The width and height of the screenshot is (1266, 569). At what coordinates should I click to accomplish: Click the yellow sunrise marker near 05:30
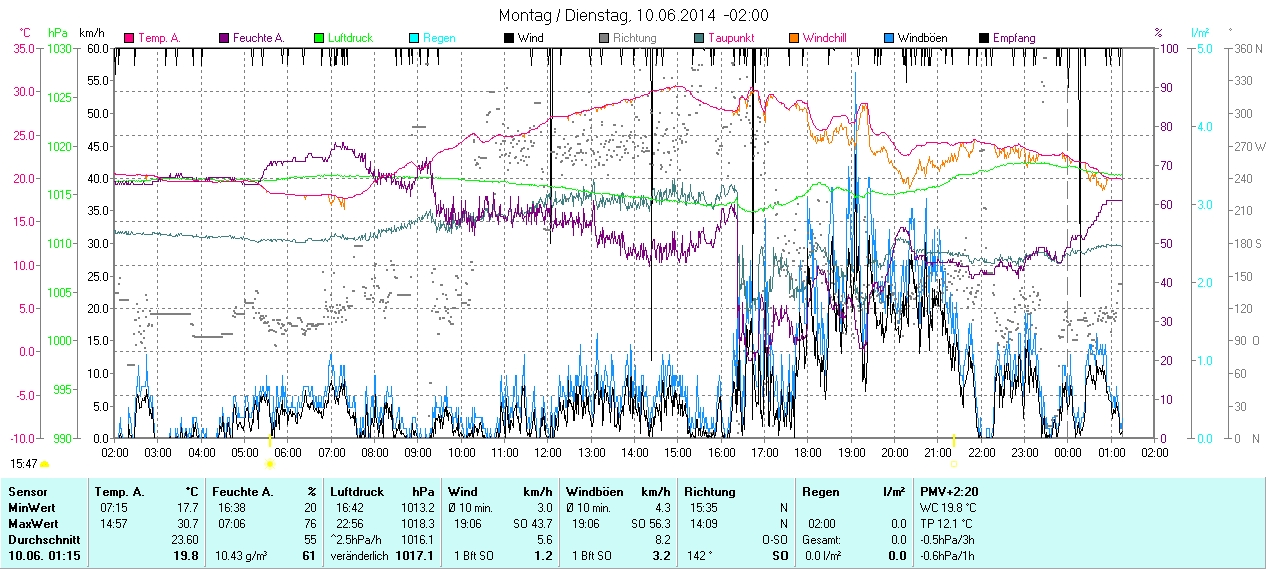(x=269, y=464)
